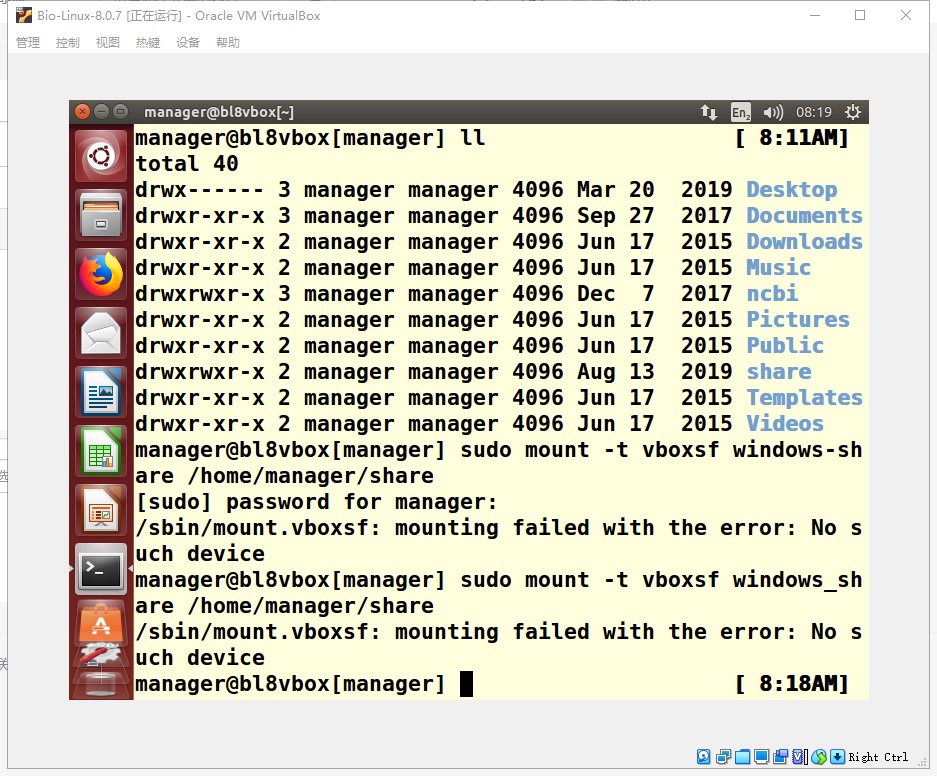
Task: Open the power and session gear menu
Action: click(853, 112)
